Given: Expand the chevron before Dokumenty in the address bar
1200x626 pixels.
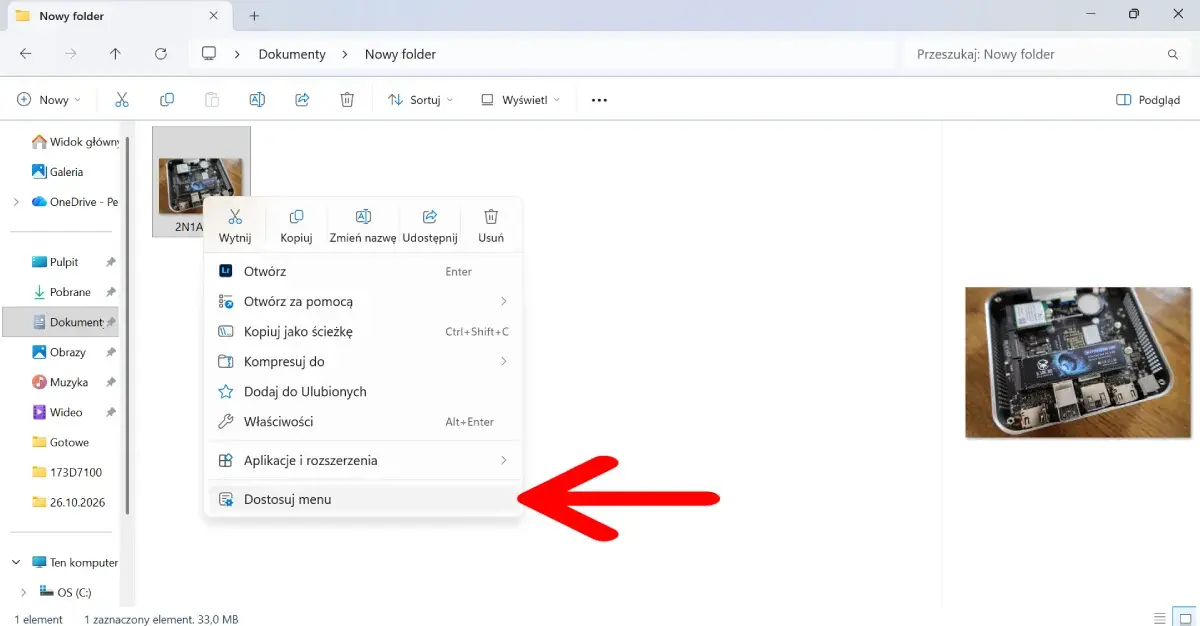Looking at the screenshot, I should 238,54.
